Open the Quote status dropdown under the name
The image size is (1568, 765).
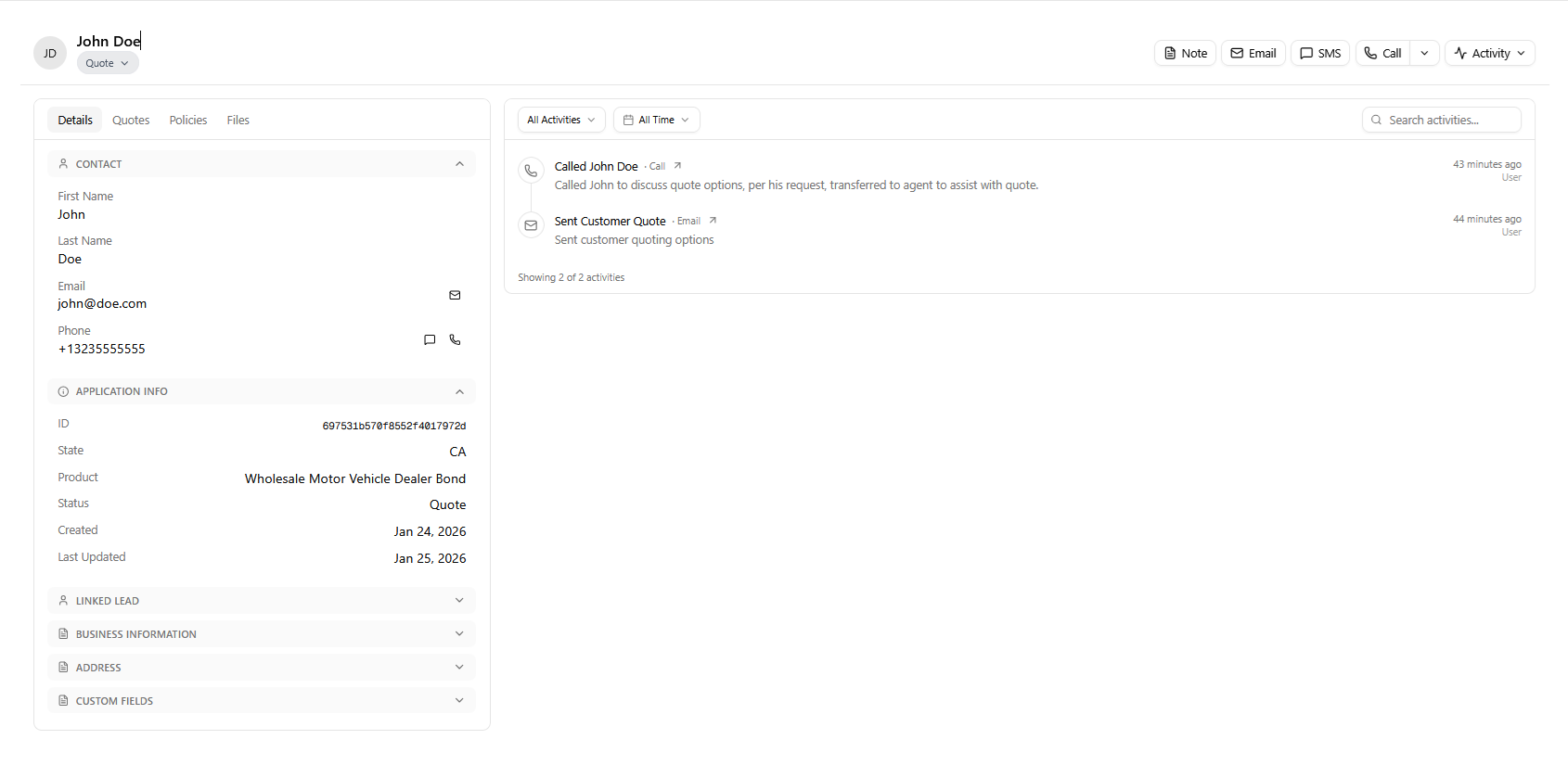(108, 63)
